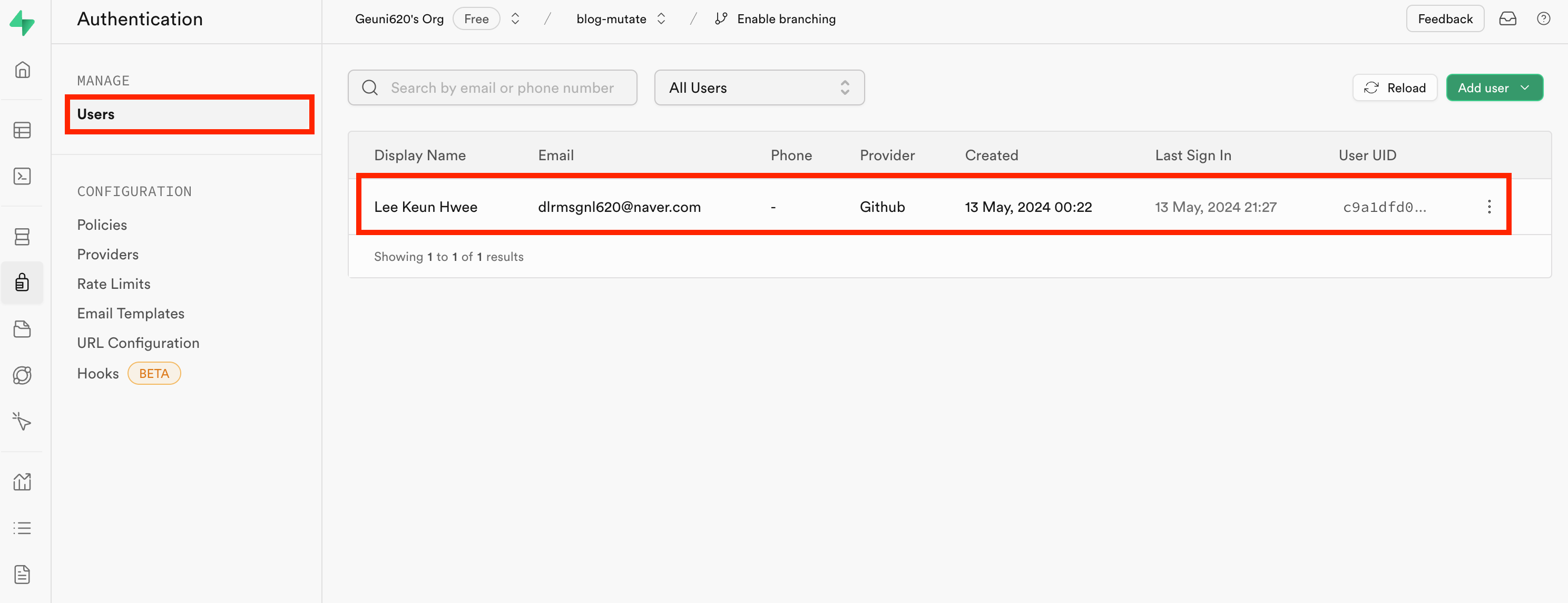Viewport: 1568px width, 603px height.
Task: Open the Logs list sidebar icon
Action: 23,528
